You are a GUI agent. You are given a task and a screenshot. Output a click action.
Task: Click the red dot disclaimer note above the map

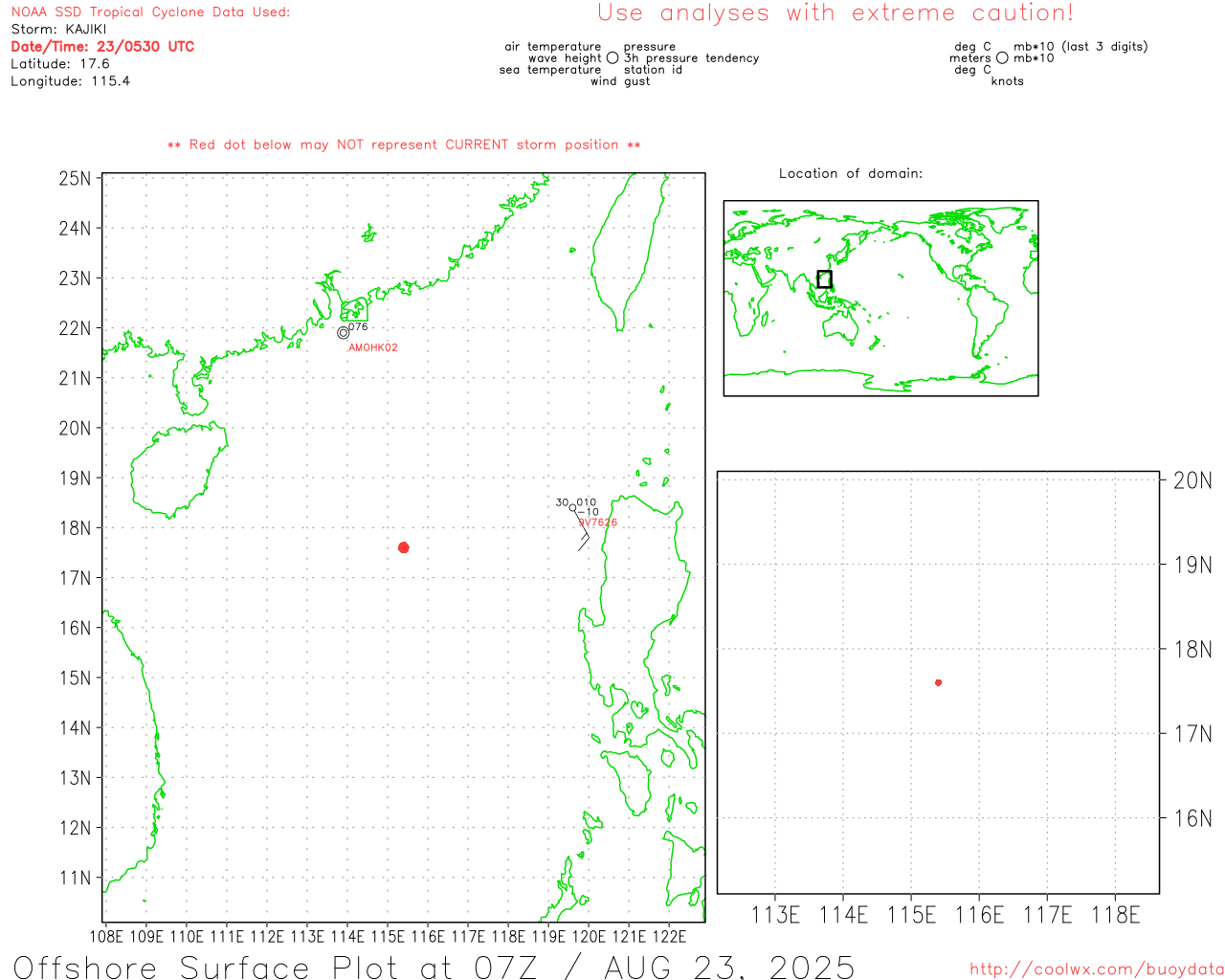404,145
